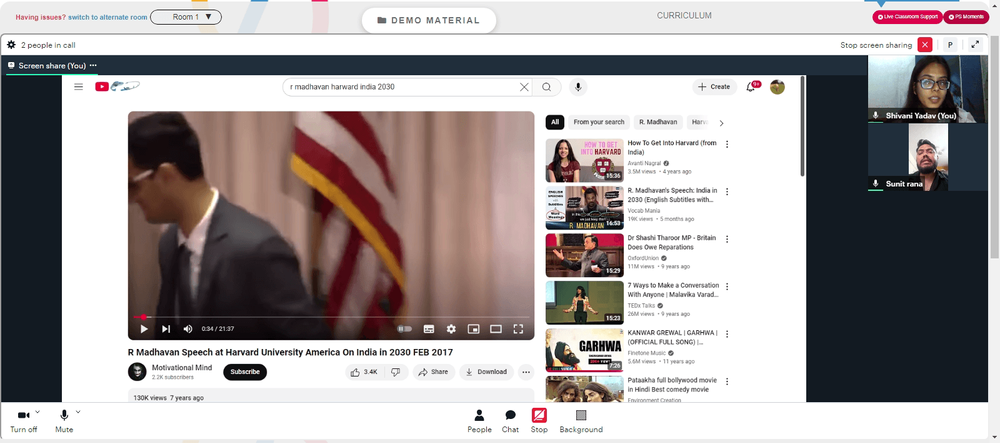Download the video with the Download button
Viewport: 1000px width, 443px height.
pyautogui.click(x=487, y=372)
